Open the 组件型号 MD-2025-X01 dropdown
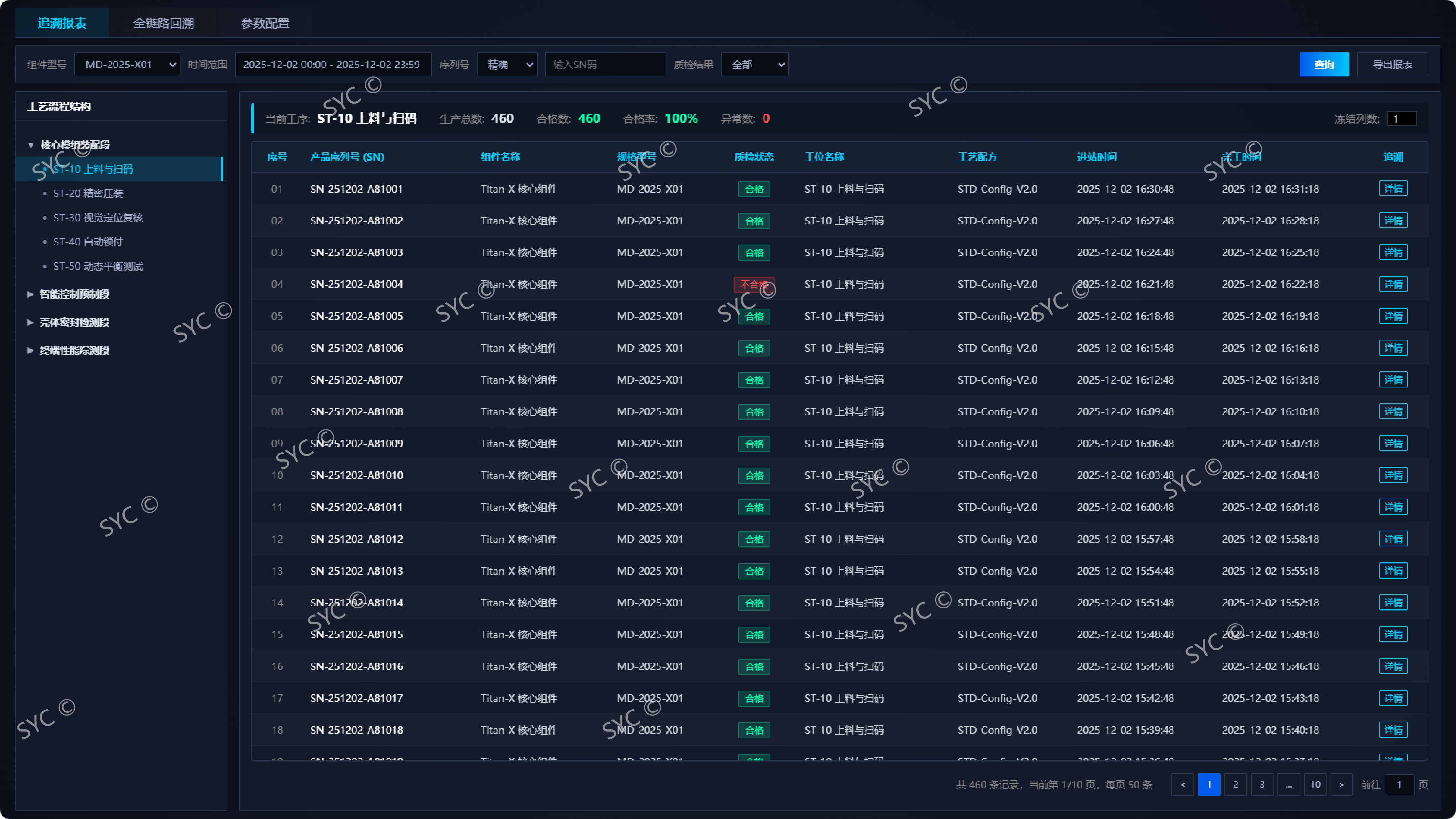The width and height of the screenshot is (1456, 819). pyautogui.click(x=127, y=65)
